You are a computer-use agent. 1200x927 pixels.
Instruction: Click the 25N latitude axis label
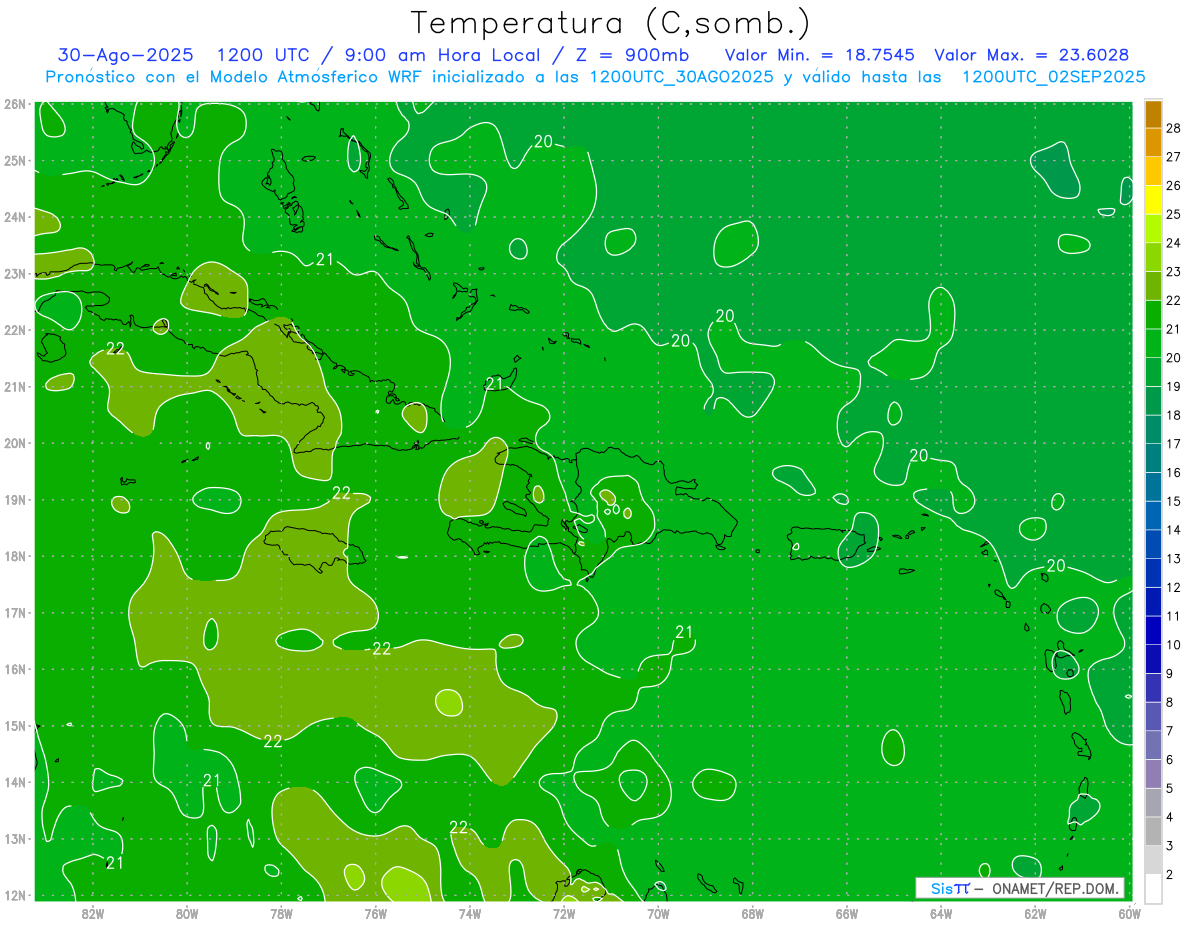coord(14,160)
